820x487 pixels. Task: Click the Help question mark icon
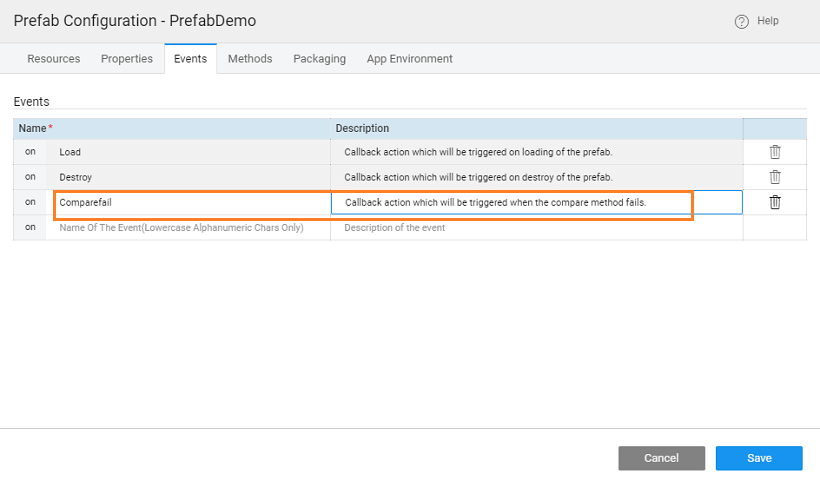coord(741,22)
